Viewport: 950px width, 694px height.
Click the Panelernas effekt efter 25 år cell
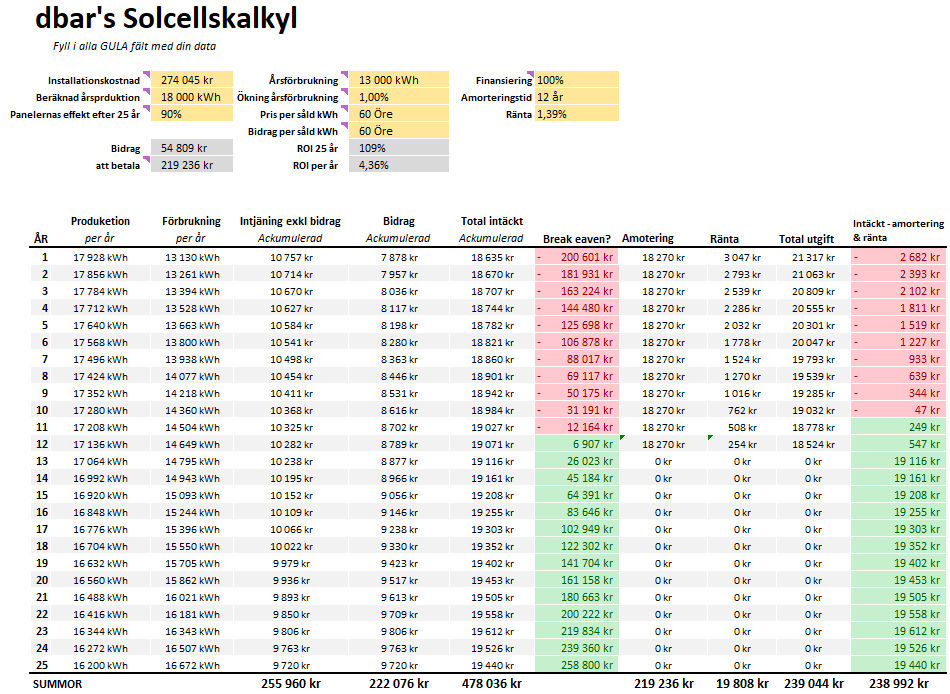pyautogui.click(x=191, y=114)
